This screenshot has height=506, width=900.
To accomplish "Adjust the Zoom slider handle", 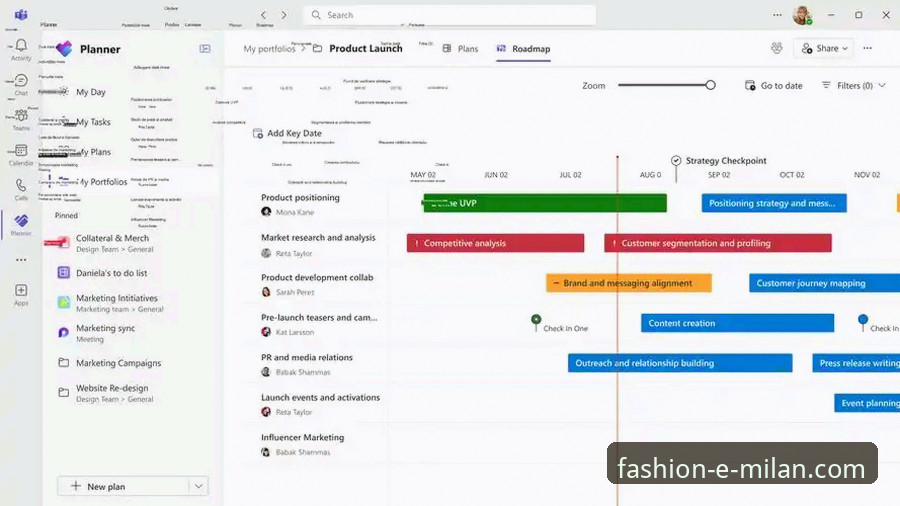I will (711, 86).
